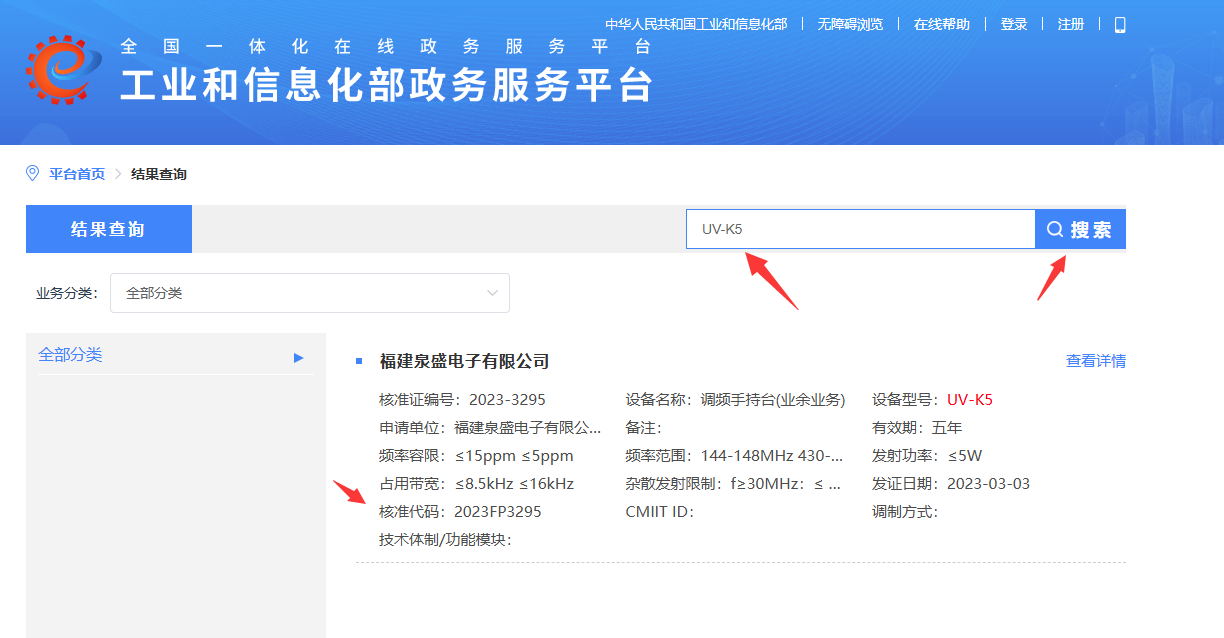Open 无障碍浏览 link
Image resolution: width=1224 pixels, height=638 pixels.
click(x=850, y=24)
